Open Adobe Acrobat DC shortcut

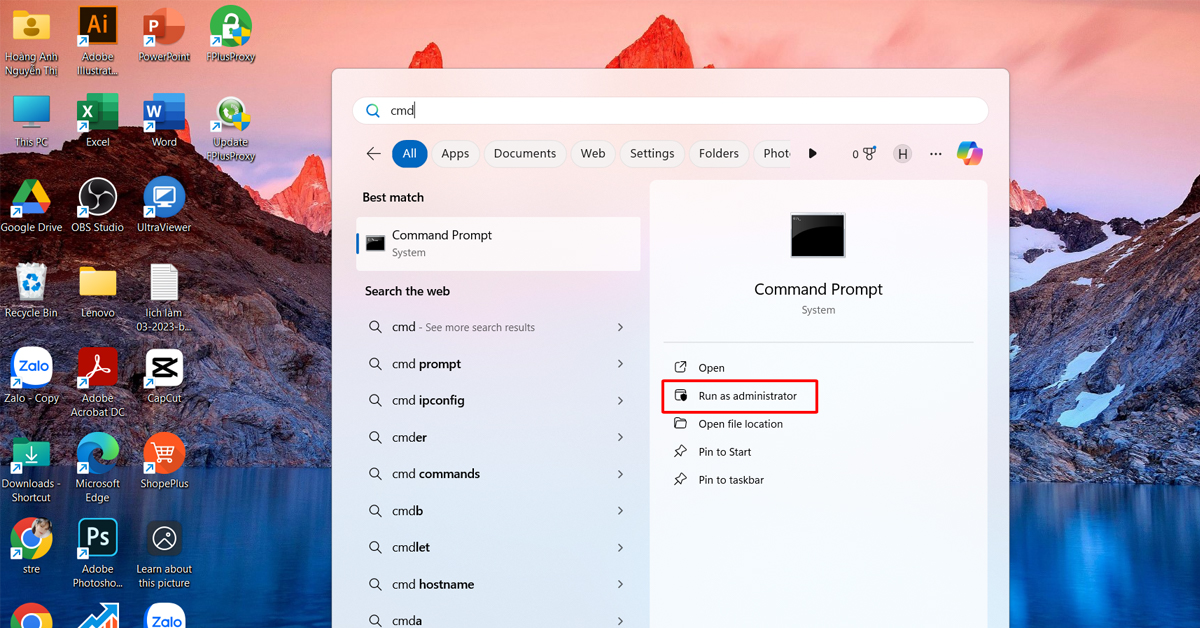click(98, 370)
